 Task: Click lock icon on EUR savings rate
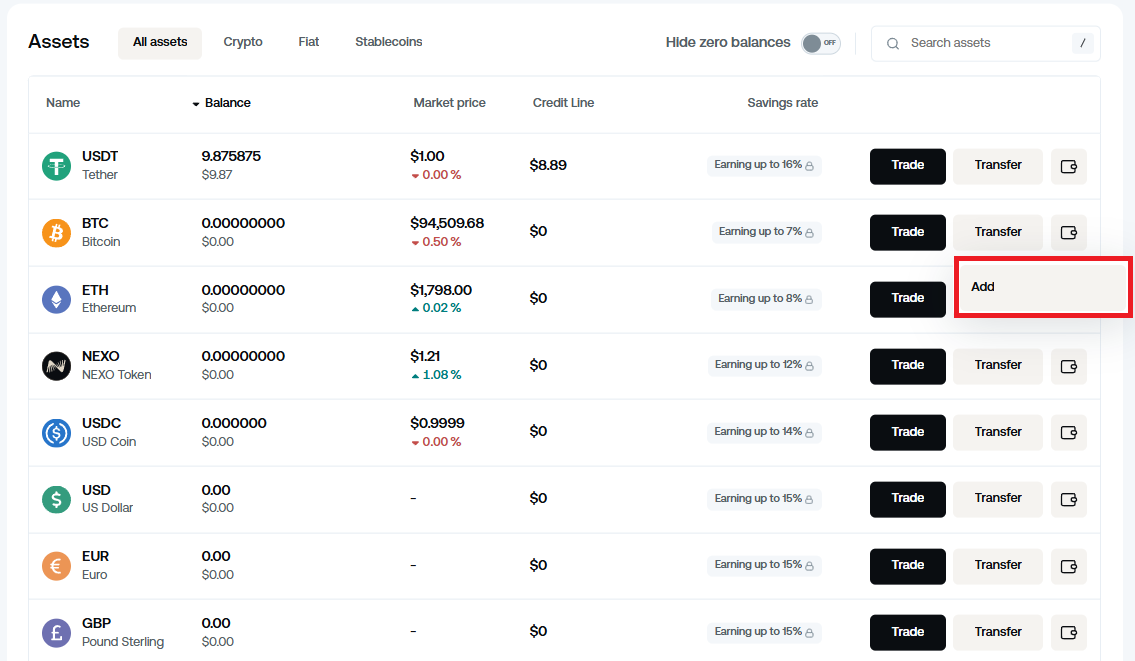click(x=809, y=565)
